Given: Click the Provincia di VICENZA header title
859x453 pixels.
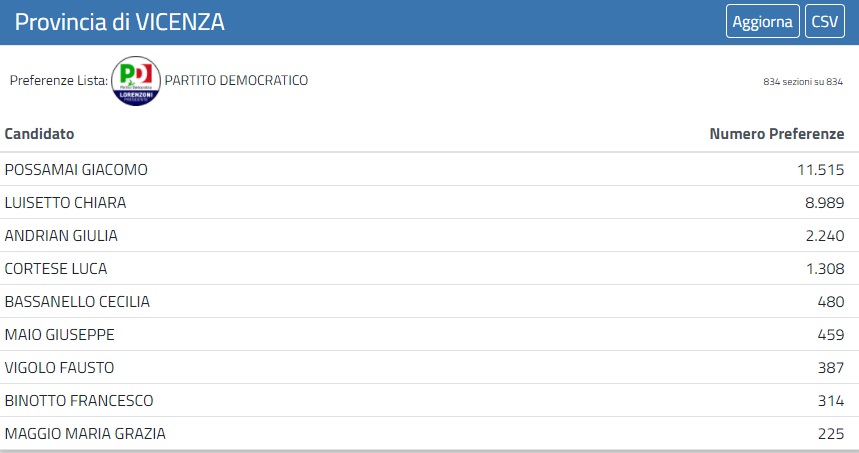Looking at the screenshot, I should [120, 22].
